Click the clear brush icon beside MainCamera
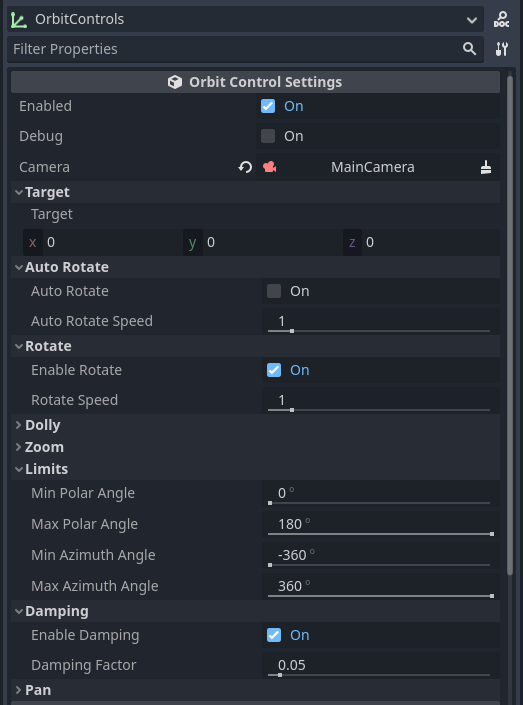This screenshot has height=705, width=523. [486, 167]
